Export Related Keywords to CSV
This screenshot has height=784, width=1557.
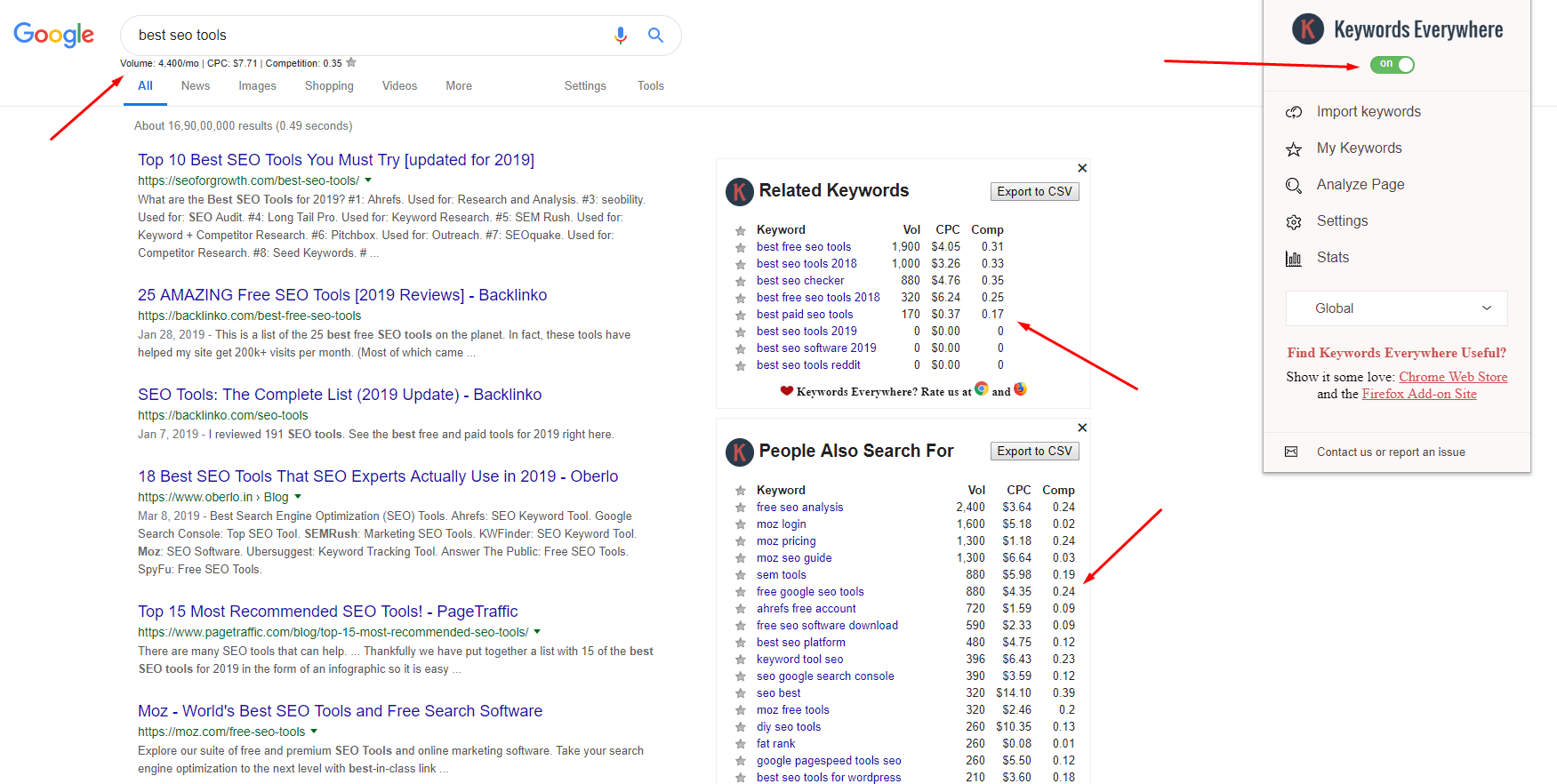tap(1035, 192)
